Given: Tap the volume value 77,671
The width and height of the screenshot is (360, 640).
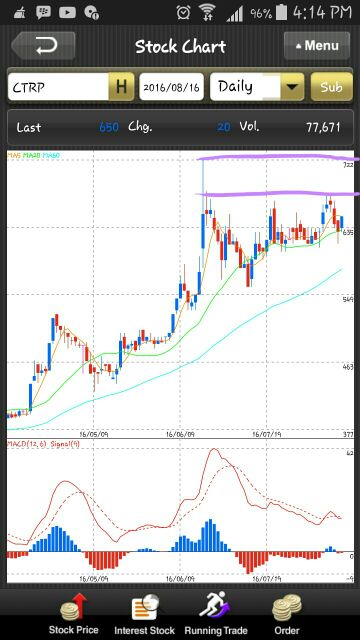Looking at the screenshot, I should (323, 127).
